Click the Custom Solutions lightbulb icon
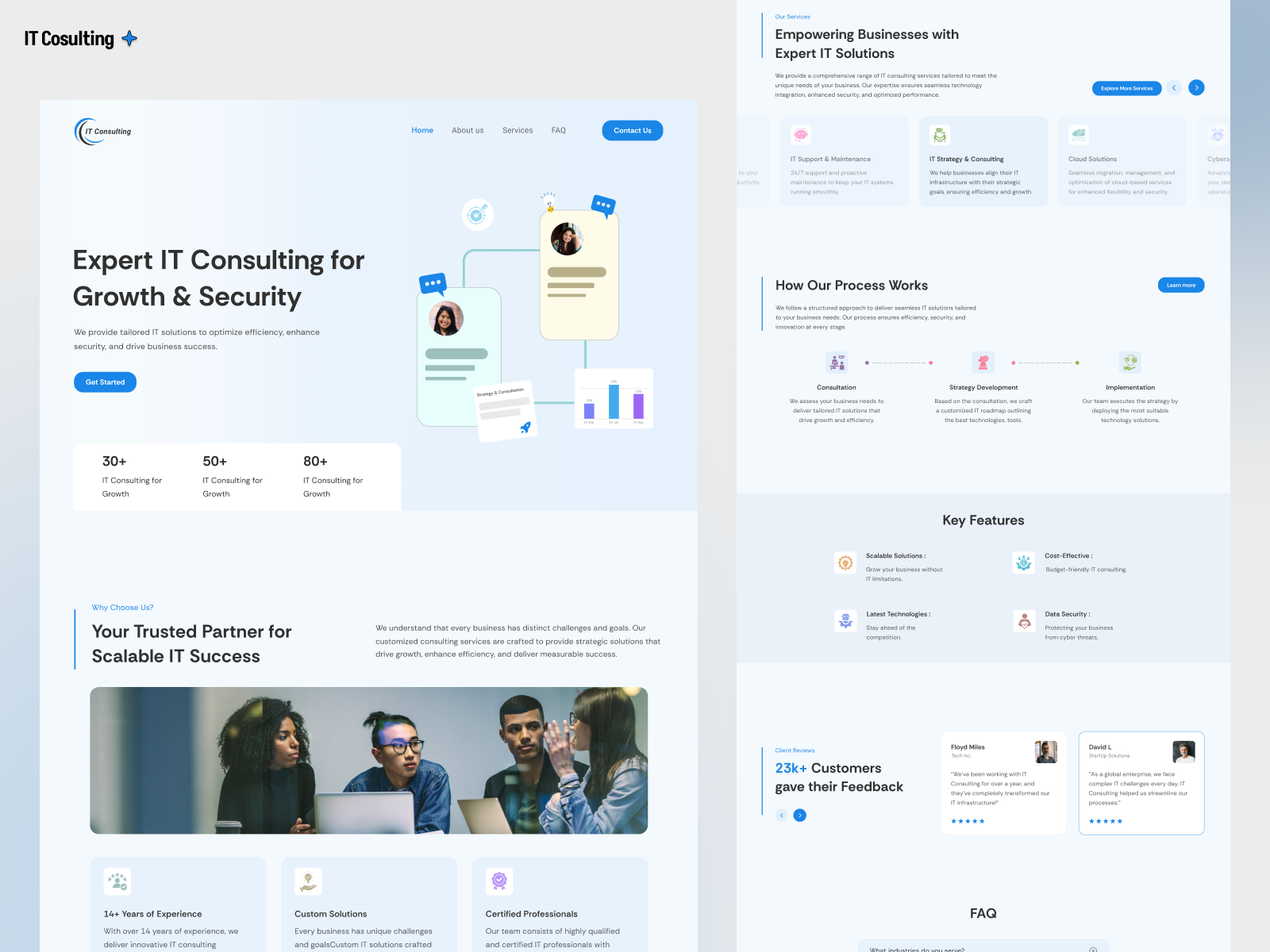1270x952 pixels. click(308, 881)
